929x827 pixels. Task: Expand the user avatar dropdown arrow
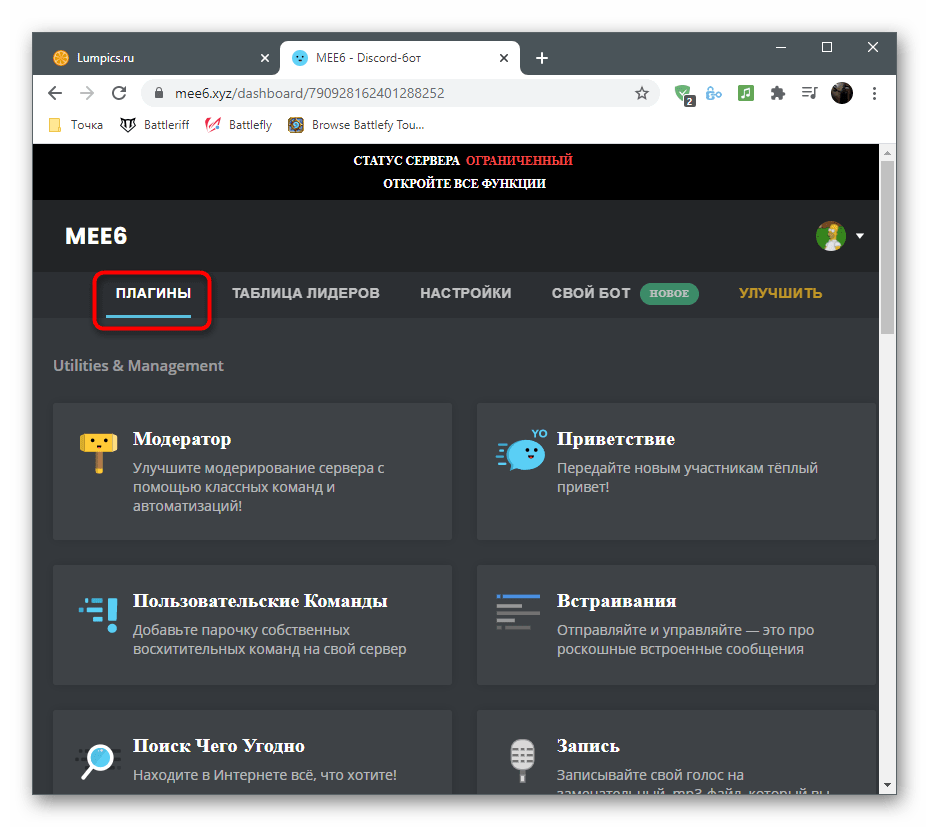[x=860, y=237]
